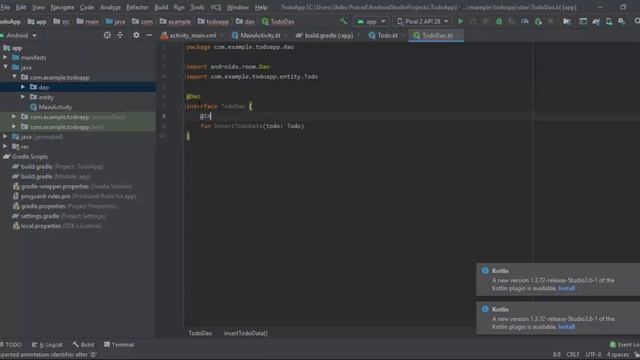Open the Event Log button
This screenshot has height=360, width=640.
pyautogui.click(x=624, y=344)
